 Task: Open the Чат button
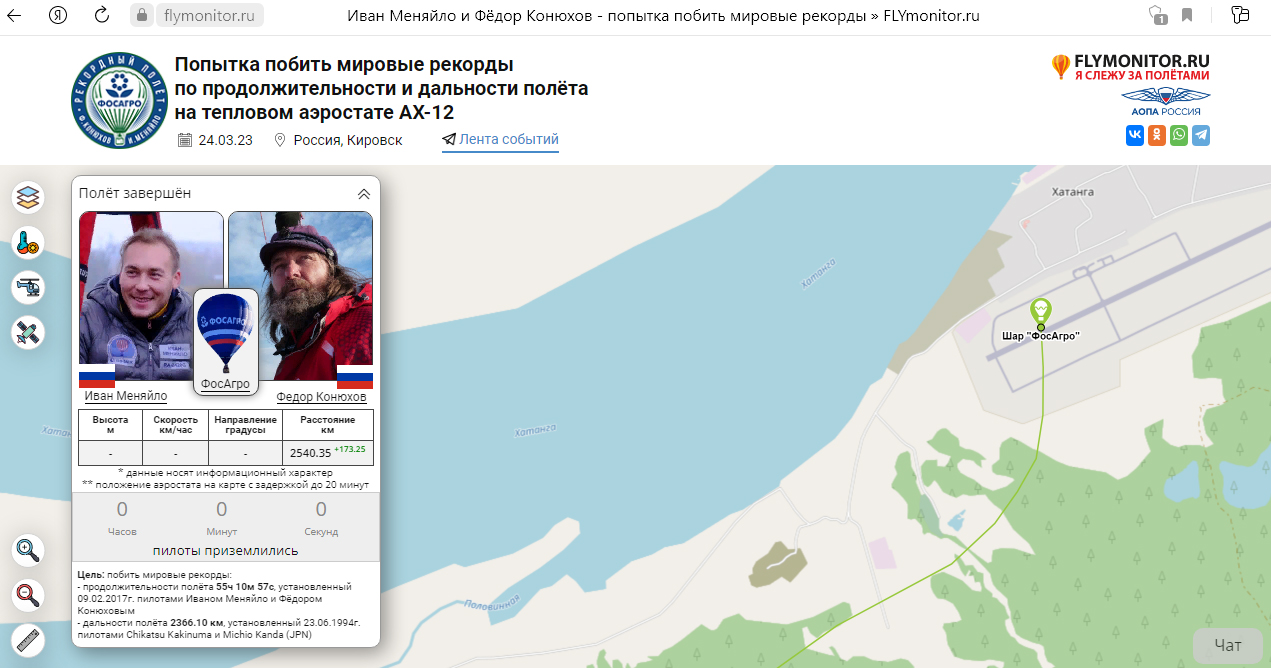tap(1227, 646)
